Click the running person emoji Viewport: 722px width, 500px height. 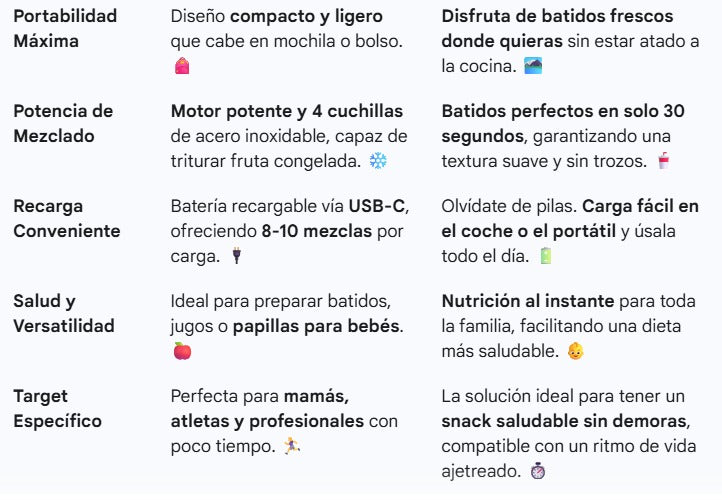[x=291, y=446]
